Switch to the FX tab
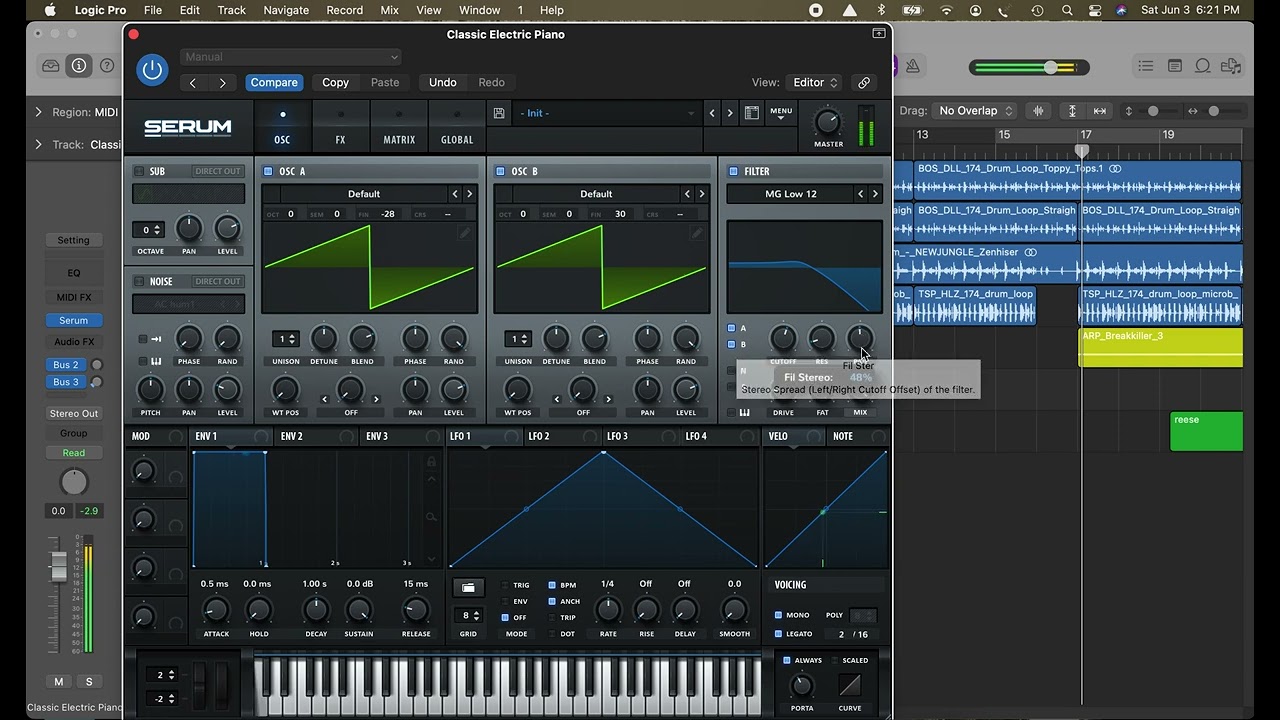The width and height of the screenshot is (1280, 720). [340, 127]
